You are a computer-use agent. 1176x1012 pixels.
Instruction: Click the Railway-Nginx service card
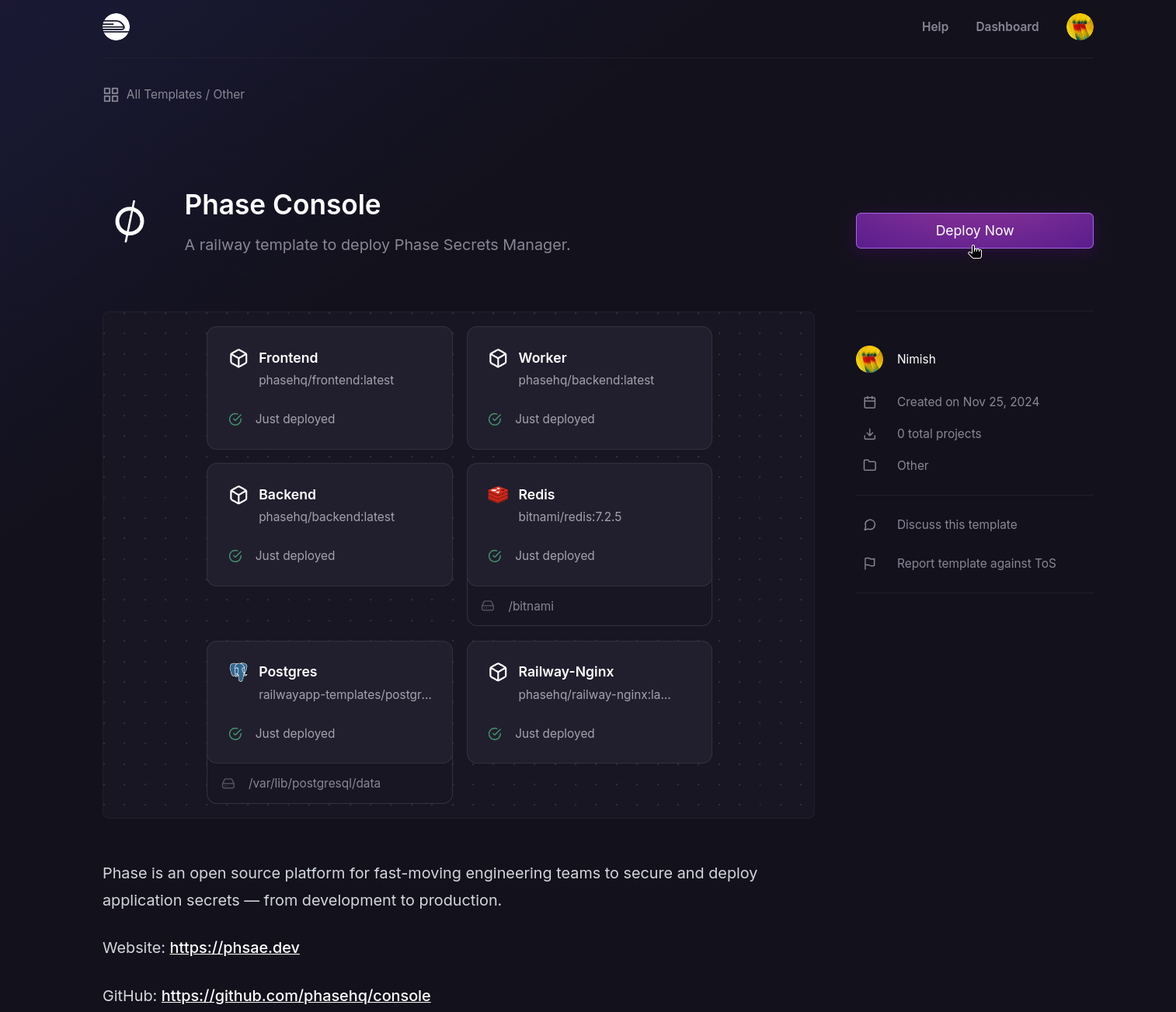click(589, 702)
